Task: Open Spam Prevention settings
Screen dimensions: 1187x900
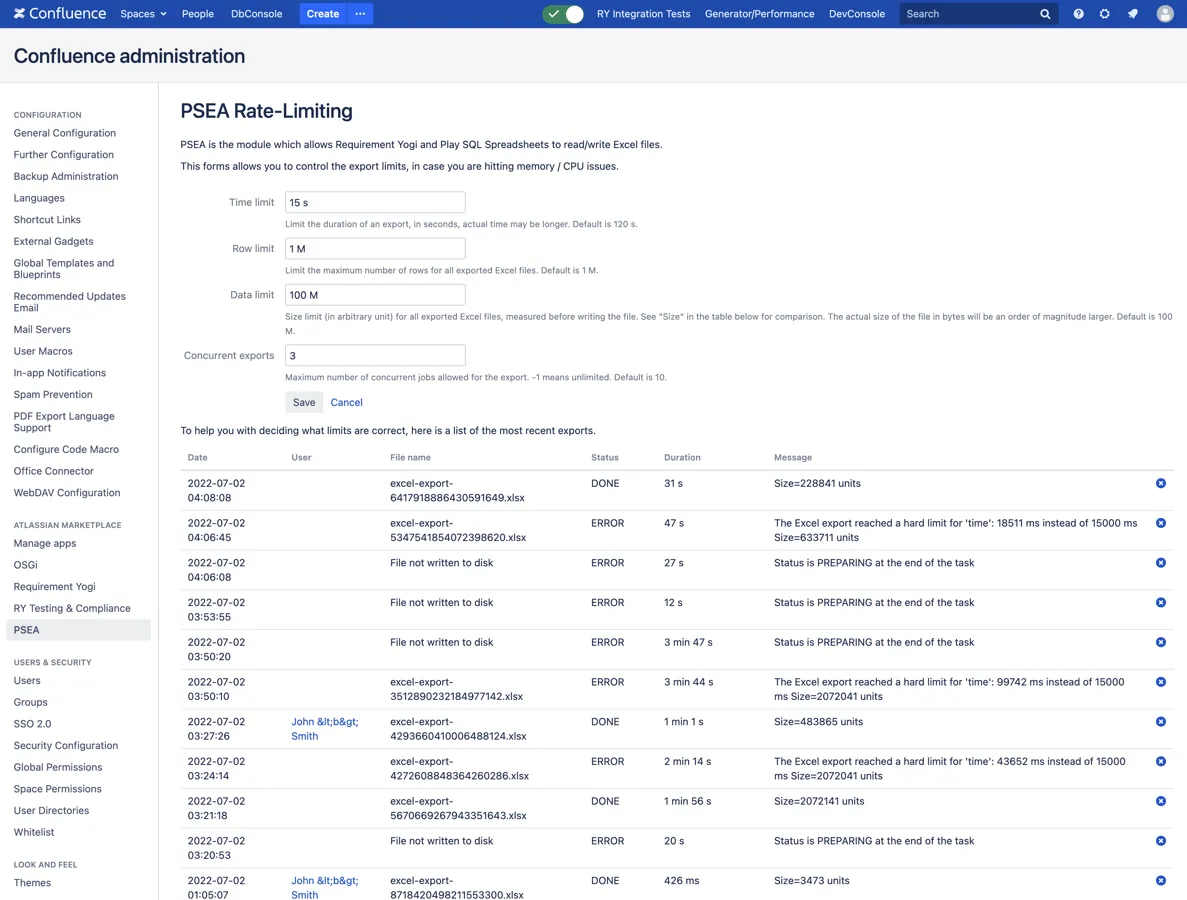Action: pos(53,394)
